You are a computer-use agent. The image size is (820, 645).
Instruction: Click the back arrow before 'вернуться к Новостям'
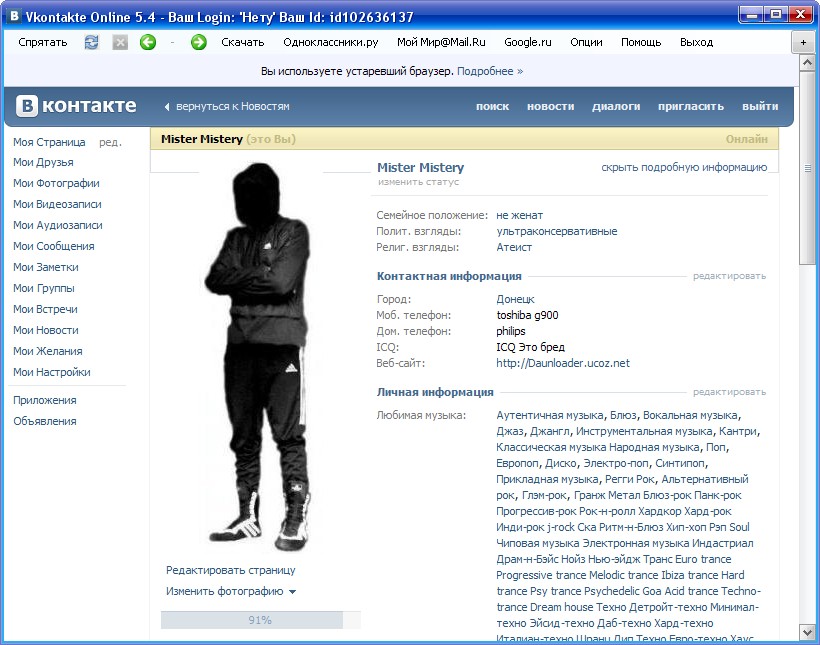(x=167, y=107)
